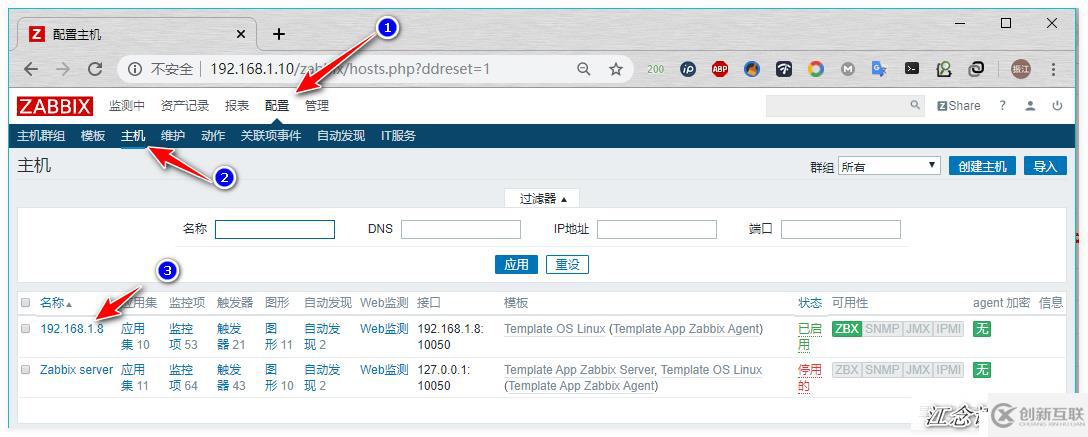
Task: Open the 配置 menu
Action: click(x=277, y=105)
